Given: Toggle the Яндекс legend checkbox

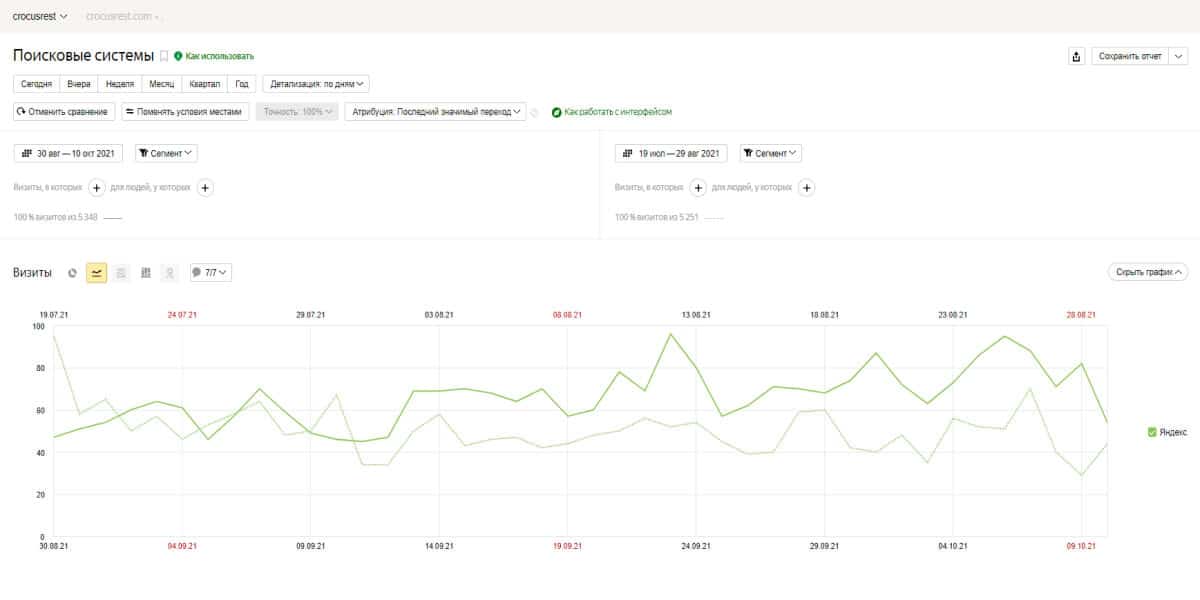Looking at the screenshot, I should [1152, 432].
